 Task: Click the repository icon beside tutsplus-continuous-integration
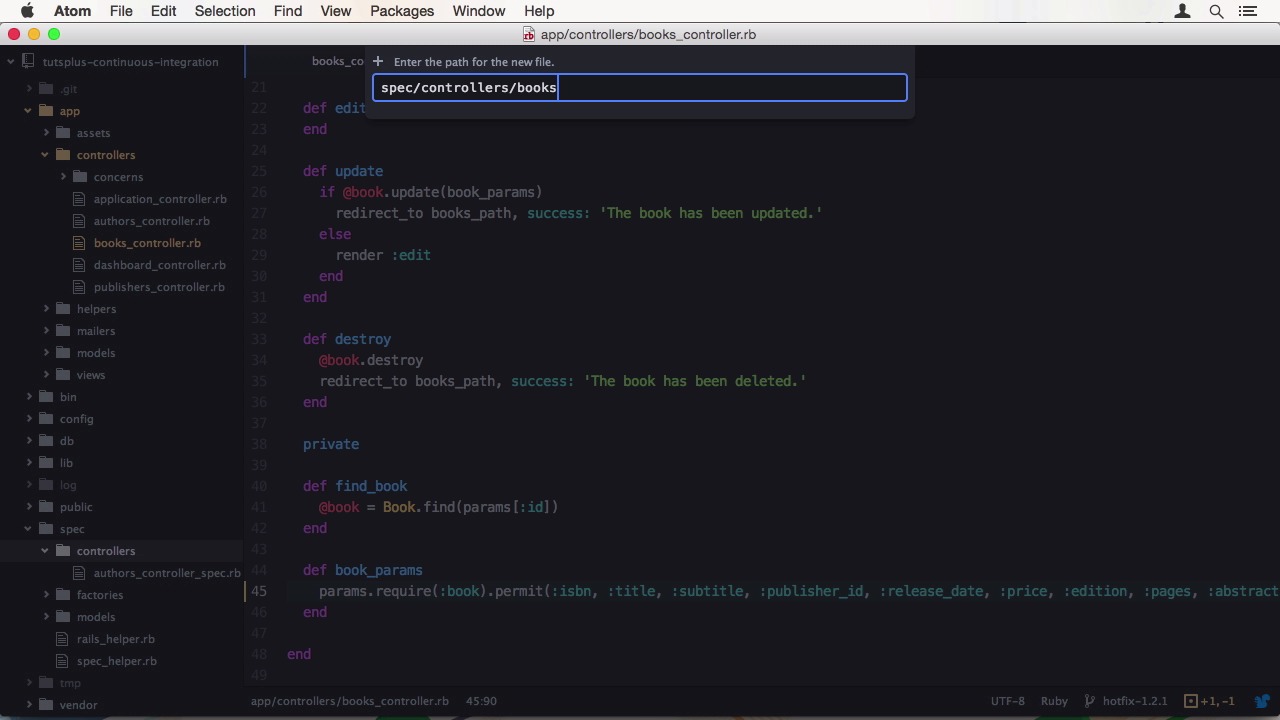[30, 62]
